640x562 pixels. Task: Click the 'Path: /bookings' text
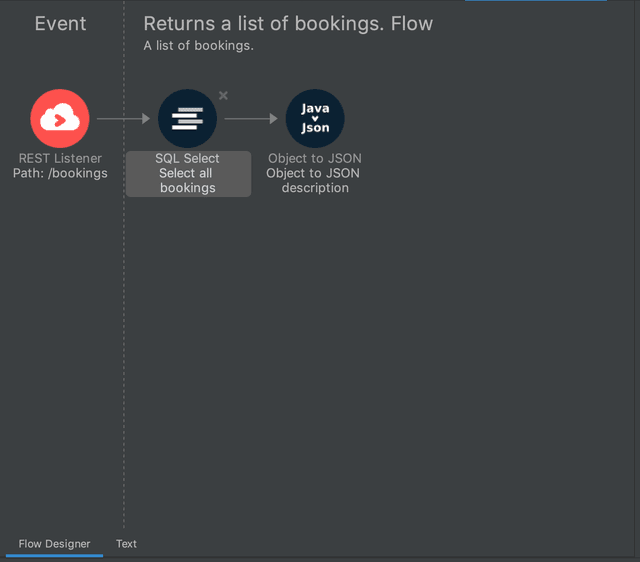pos(60,173)
